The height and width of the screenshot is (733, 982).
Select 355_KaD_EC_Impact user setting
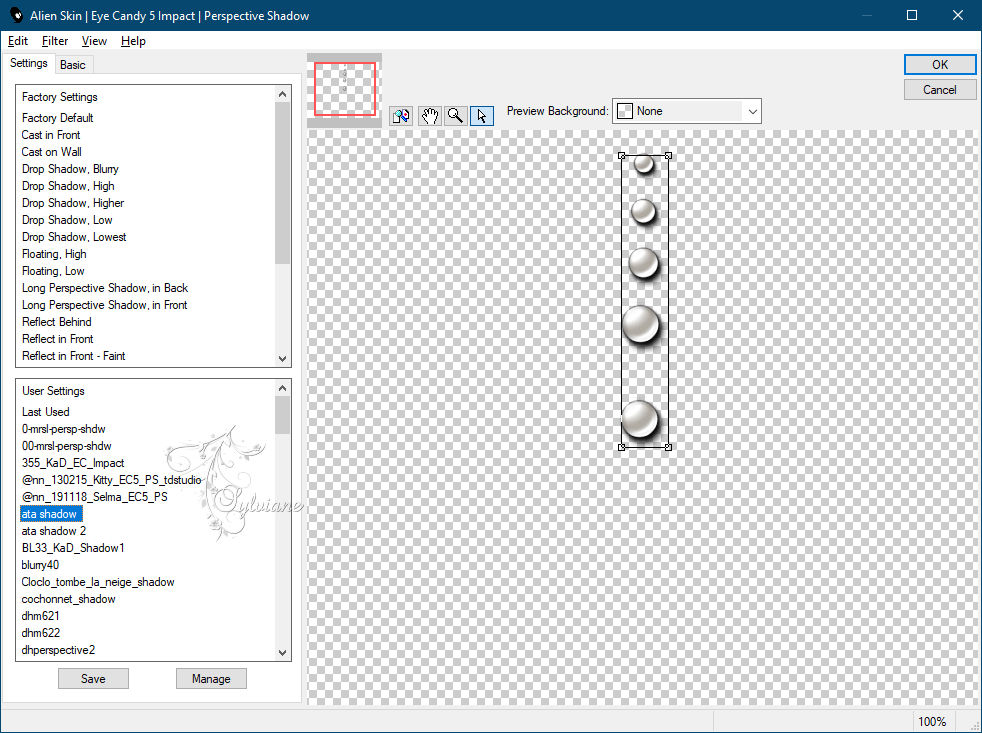(73, 462)
